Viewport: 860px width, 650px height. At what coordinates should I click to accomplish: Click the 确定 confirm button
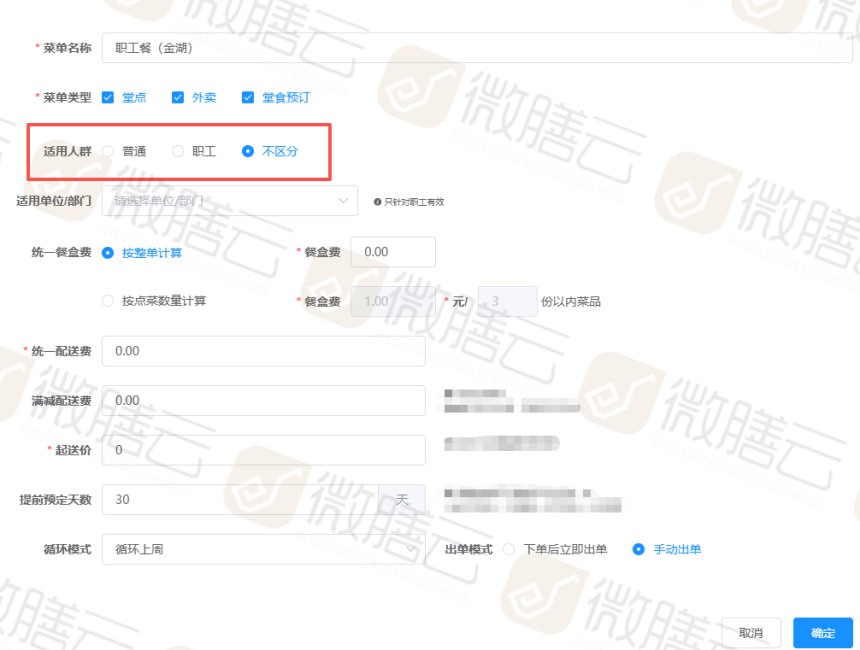(821, 632)
